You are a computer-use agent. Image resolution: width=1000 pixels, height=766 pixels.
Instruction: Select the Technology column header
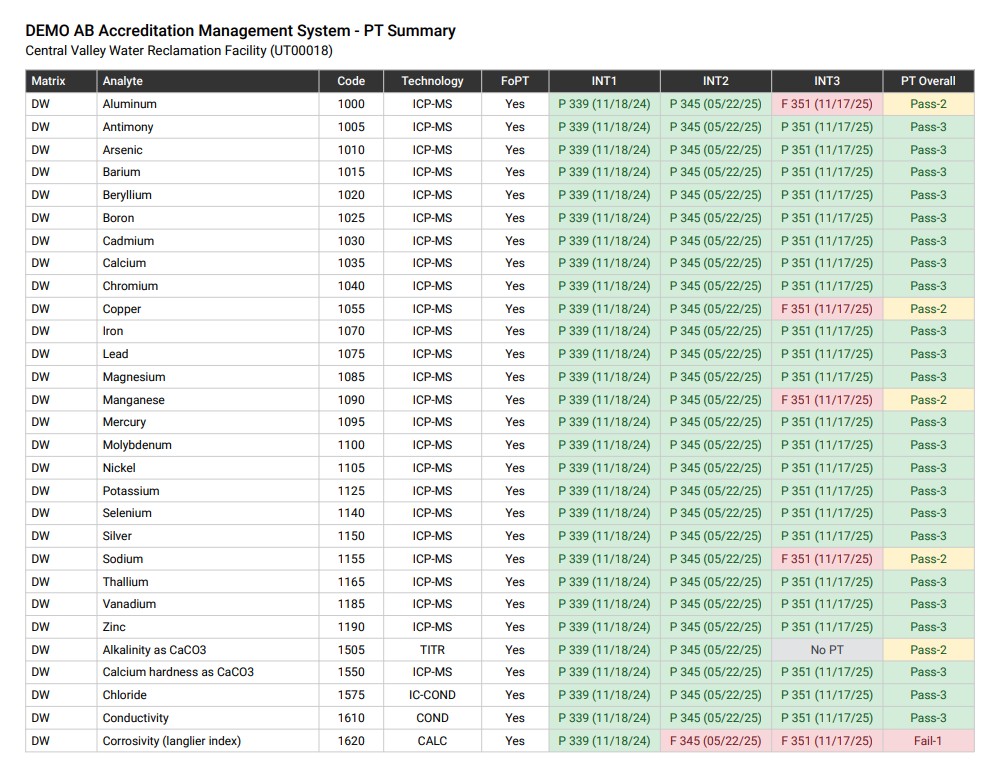(432, 81)
